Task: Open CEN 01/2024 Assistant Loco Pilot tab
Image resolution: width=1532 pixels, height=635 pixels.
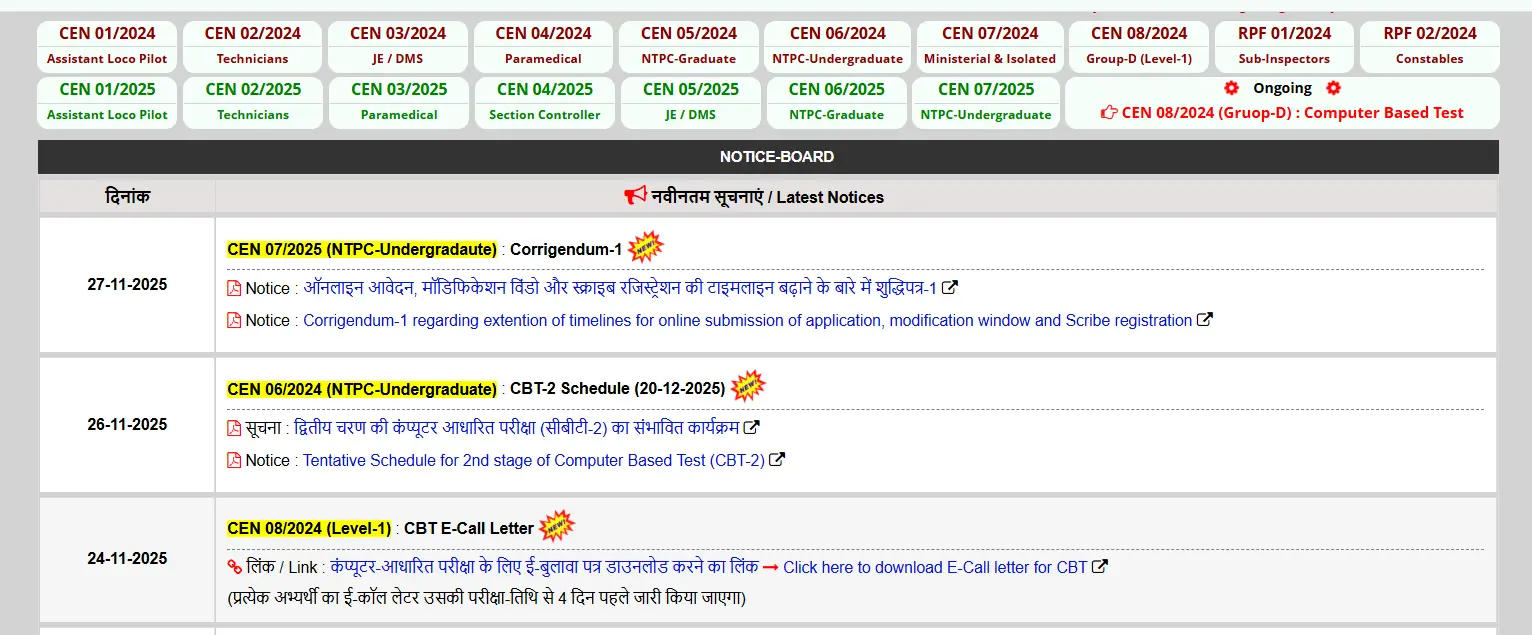Action: (x=107, y=46)
